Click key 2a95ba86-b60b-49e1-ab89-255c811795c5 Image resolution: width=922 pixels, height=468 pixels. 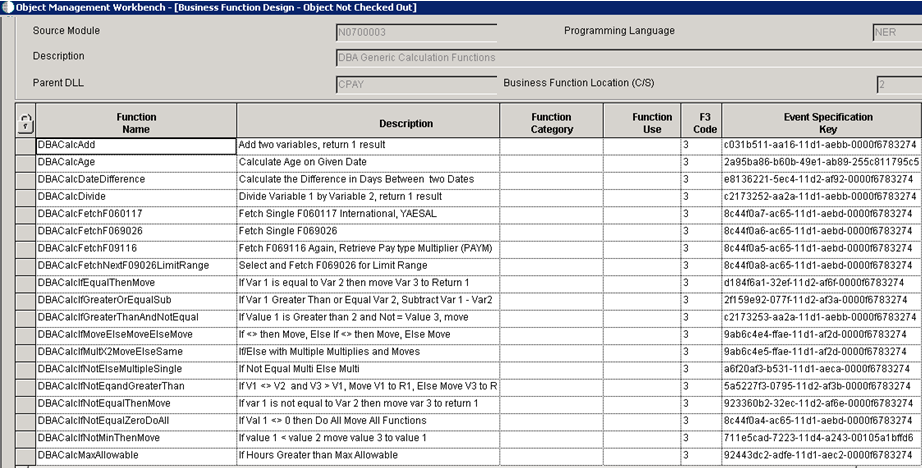(821, 162)
